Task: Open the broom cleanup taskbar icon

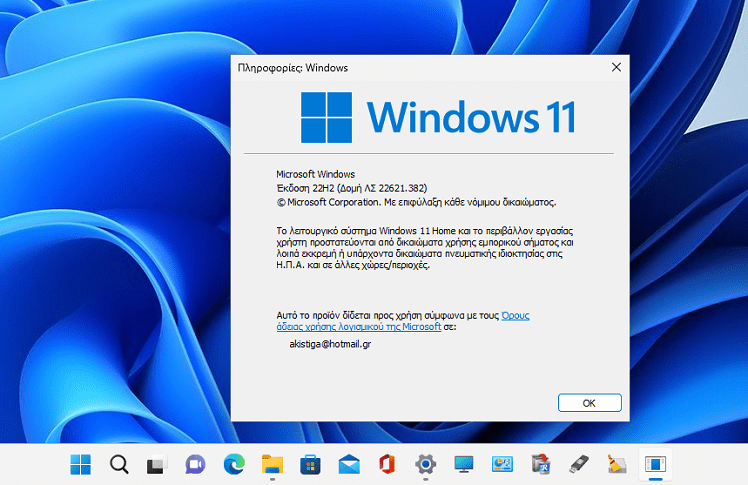Action: point(617,464)
